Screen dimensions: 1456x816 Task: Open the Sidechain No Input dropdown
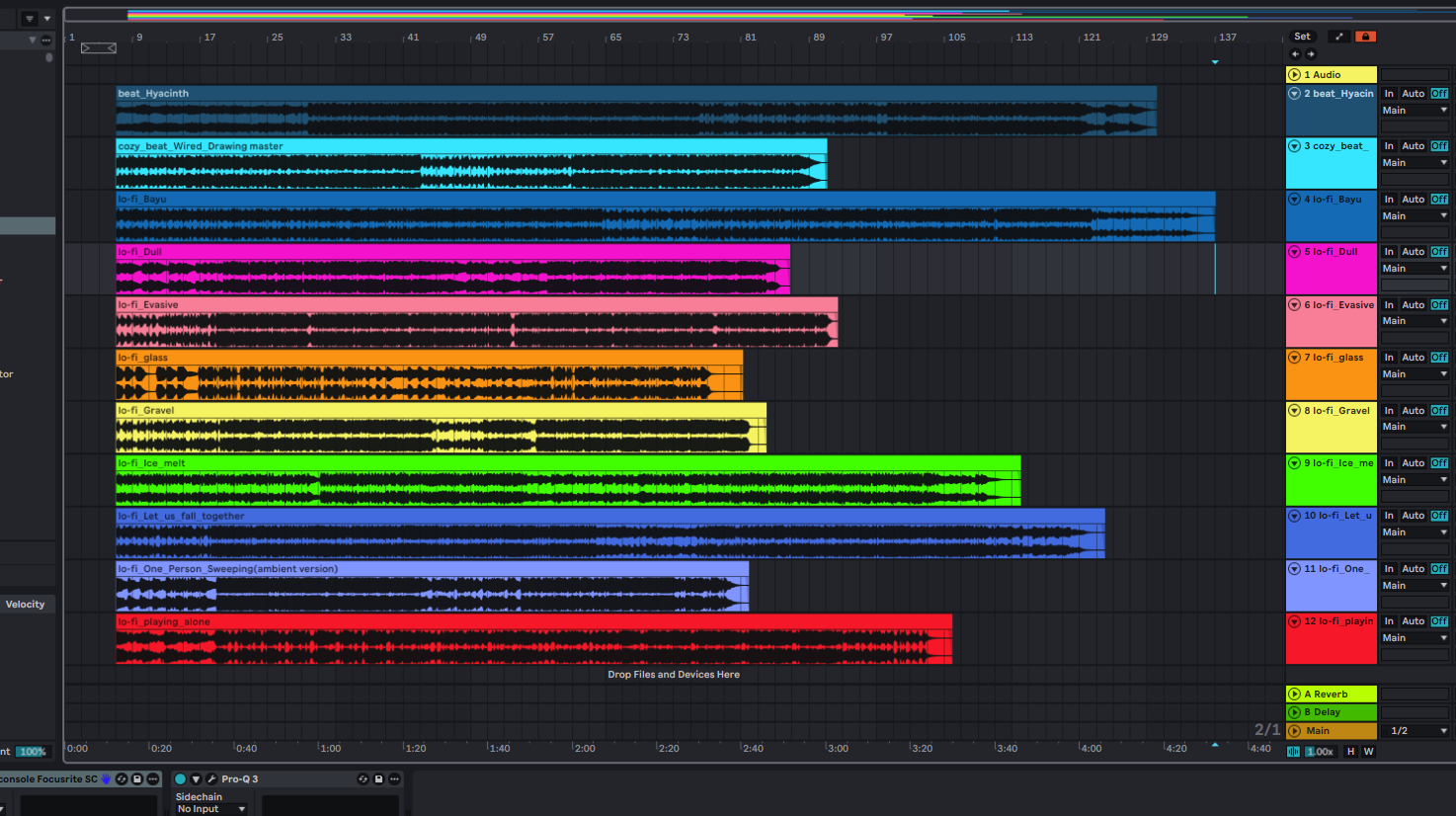pyautogui.click(x=211, y=809)
